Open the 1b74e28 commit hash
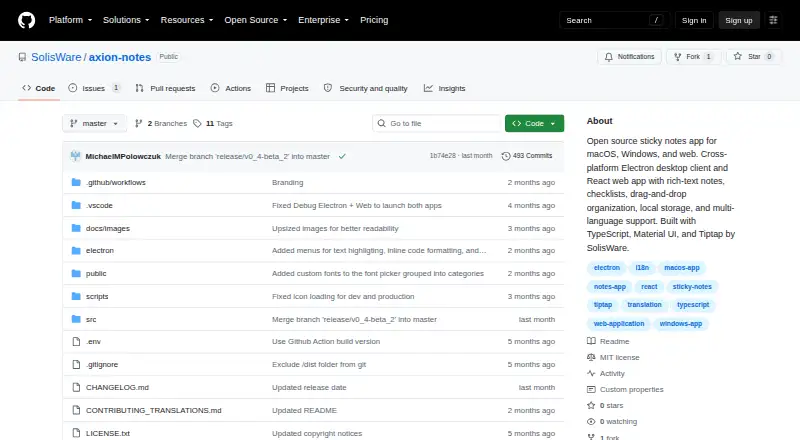The height and width of the screenshot is (440, 800). coord(442,156)
